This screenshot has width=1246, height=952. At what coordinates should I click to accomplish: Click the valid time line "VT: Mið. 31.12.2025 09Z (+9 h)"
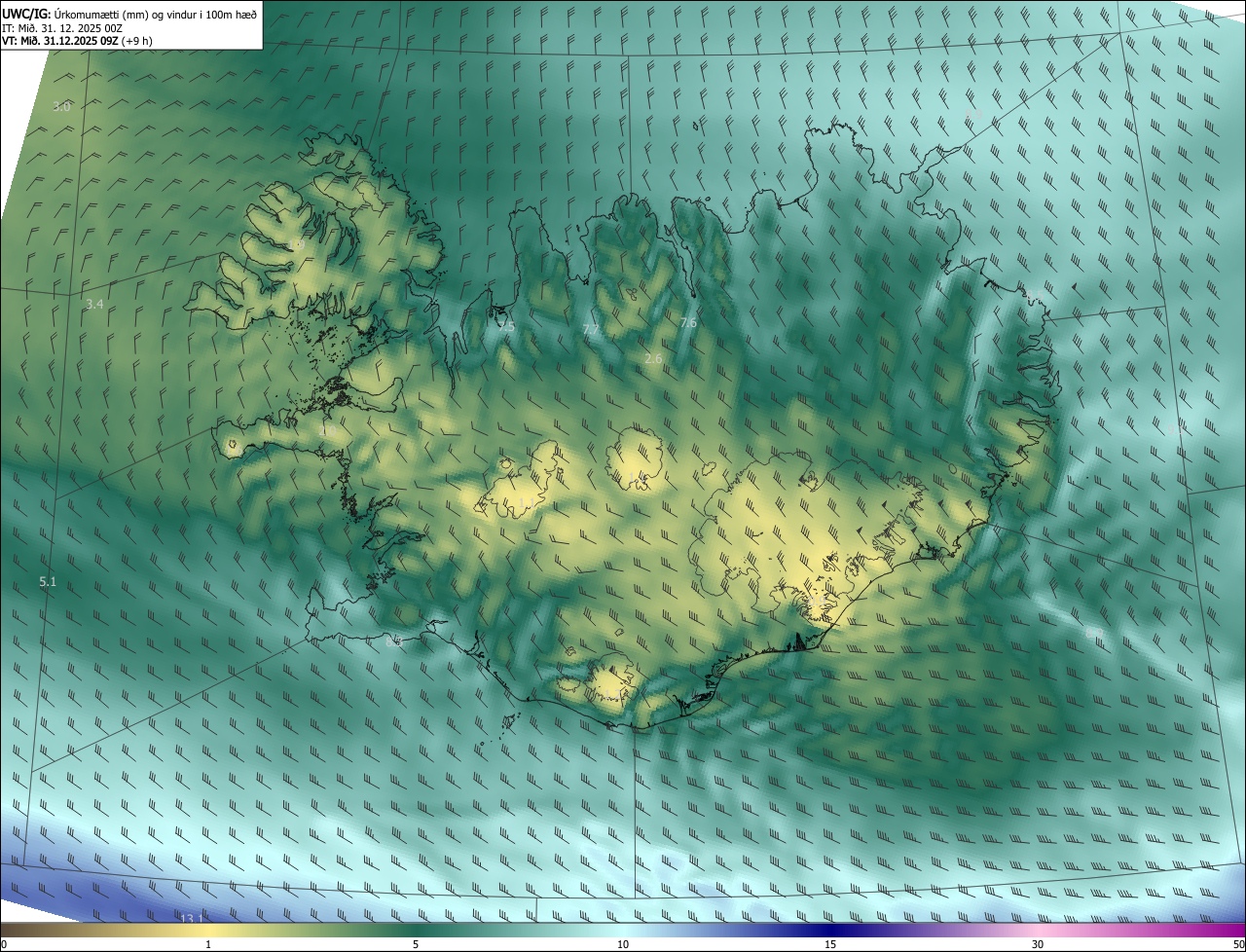[77, 41]
